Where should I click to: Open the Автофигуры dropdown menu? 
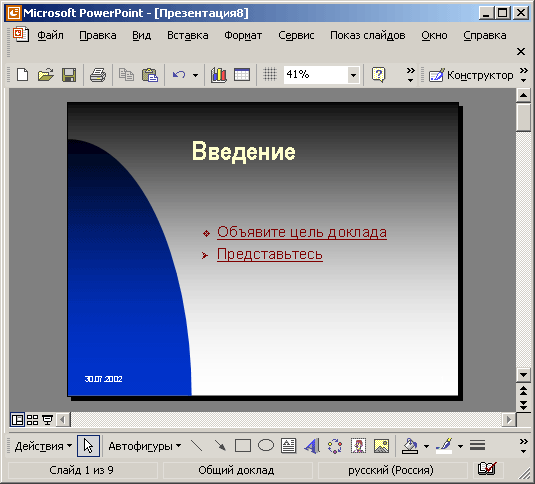[145, 446]
